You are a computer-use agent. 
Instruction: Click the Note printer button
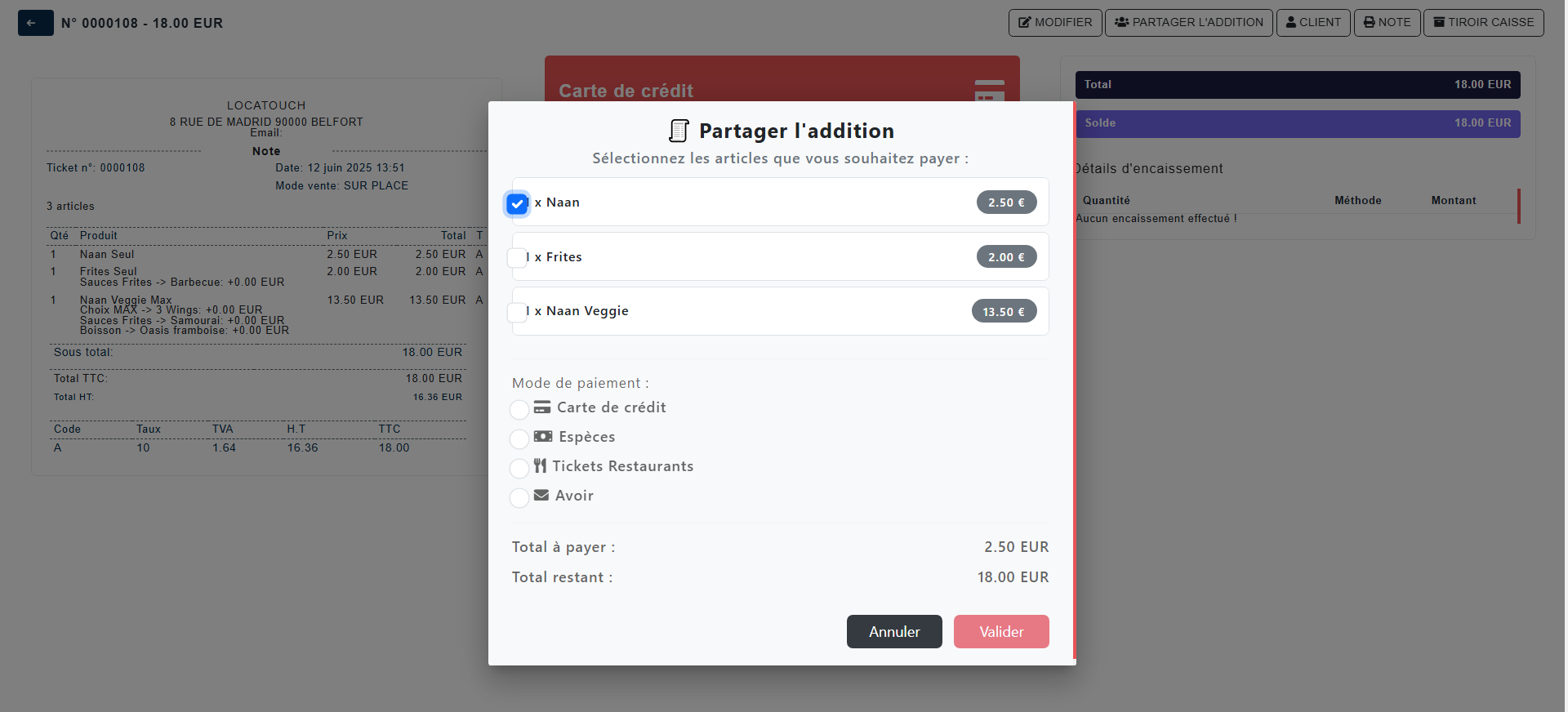(x=1387, y=23)
